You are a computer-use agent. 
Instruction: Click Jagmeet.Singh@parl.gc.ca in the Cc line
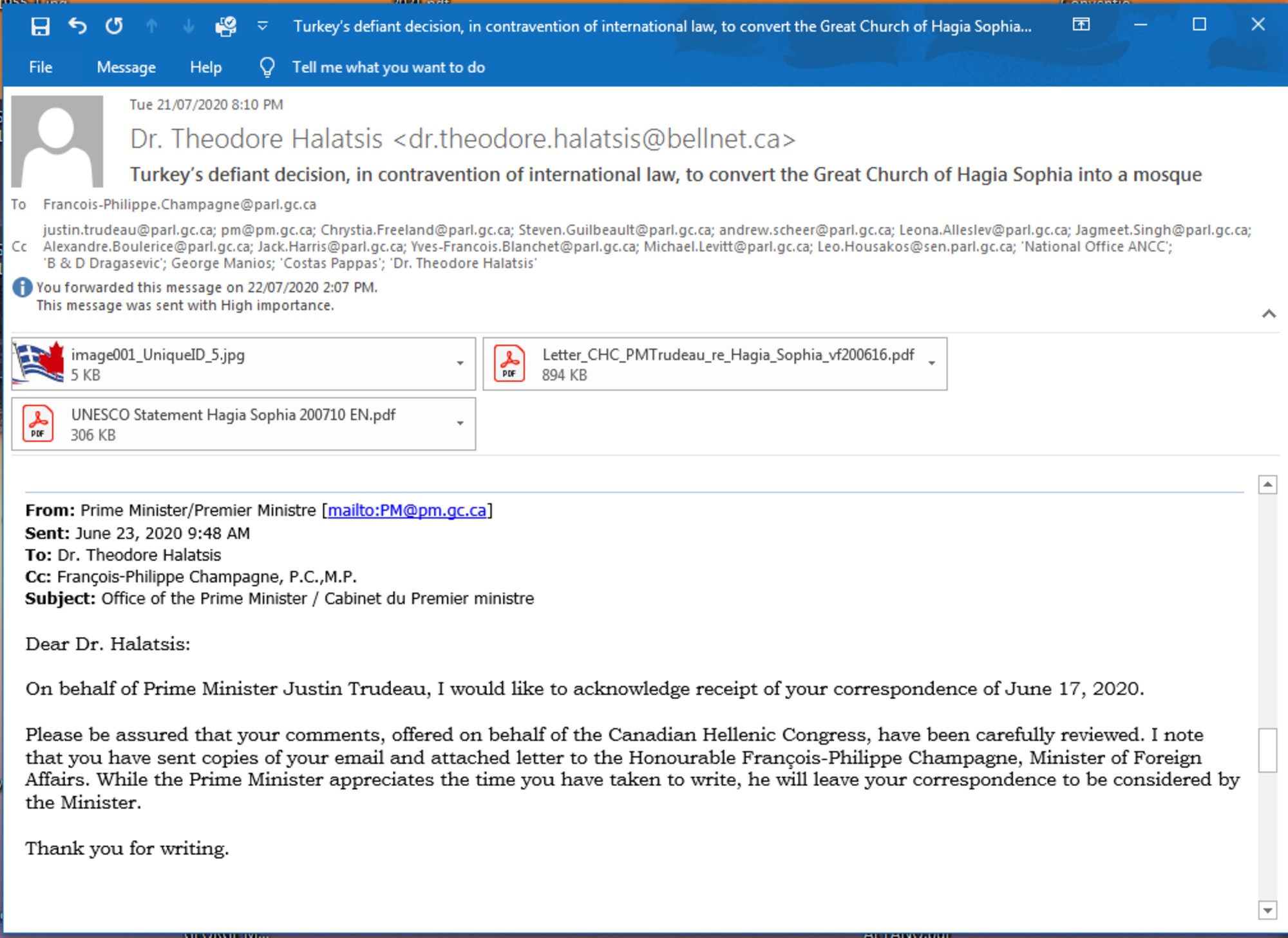pos(1162,230)
